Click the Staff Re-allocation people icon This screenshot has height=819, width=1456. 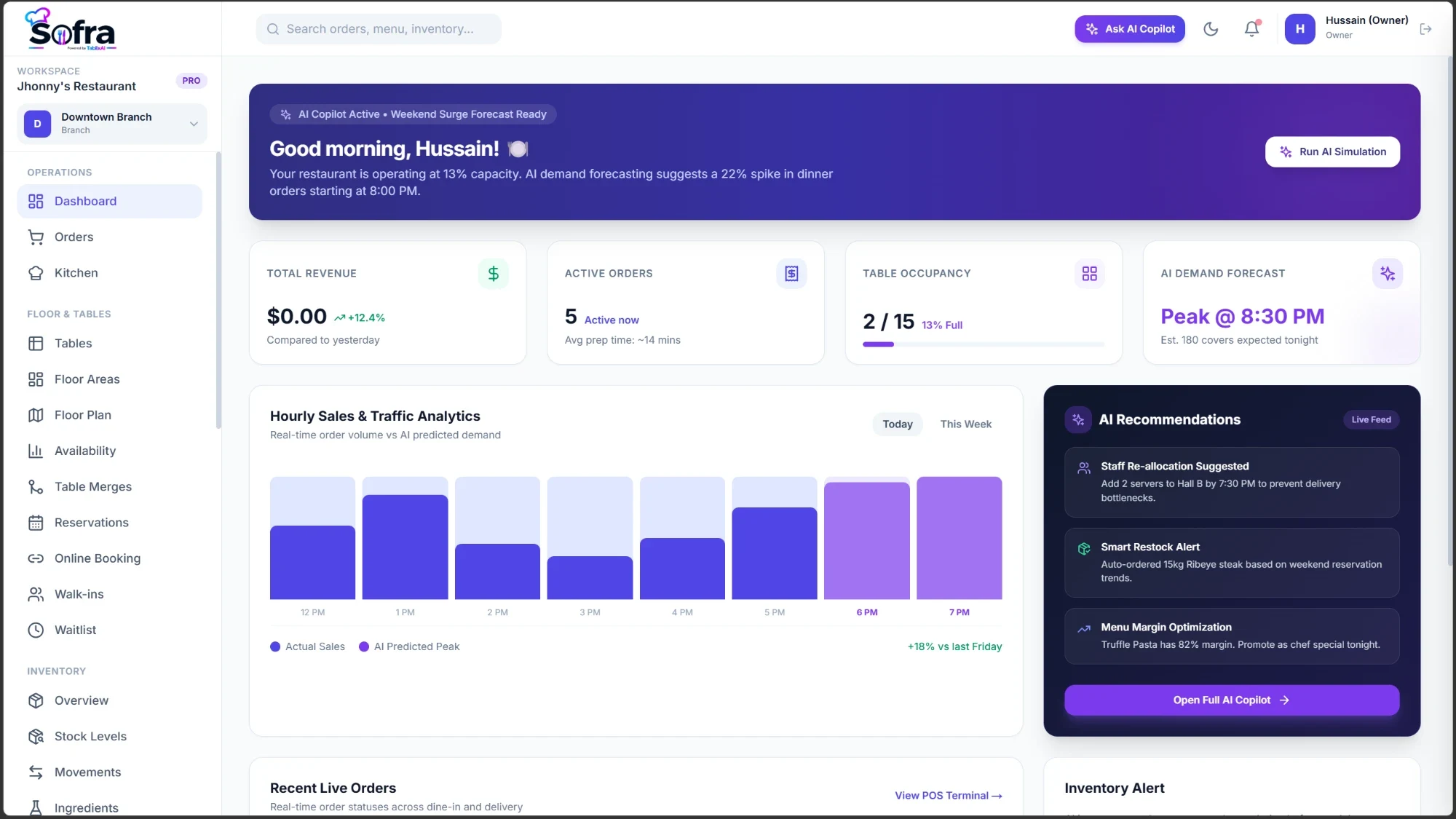1084,468
